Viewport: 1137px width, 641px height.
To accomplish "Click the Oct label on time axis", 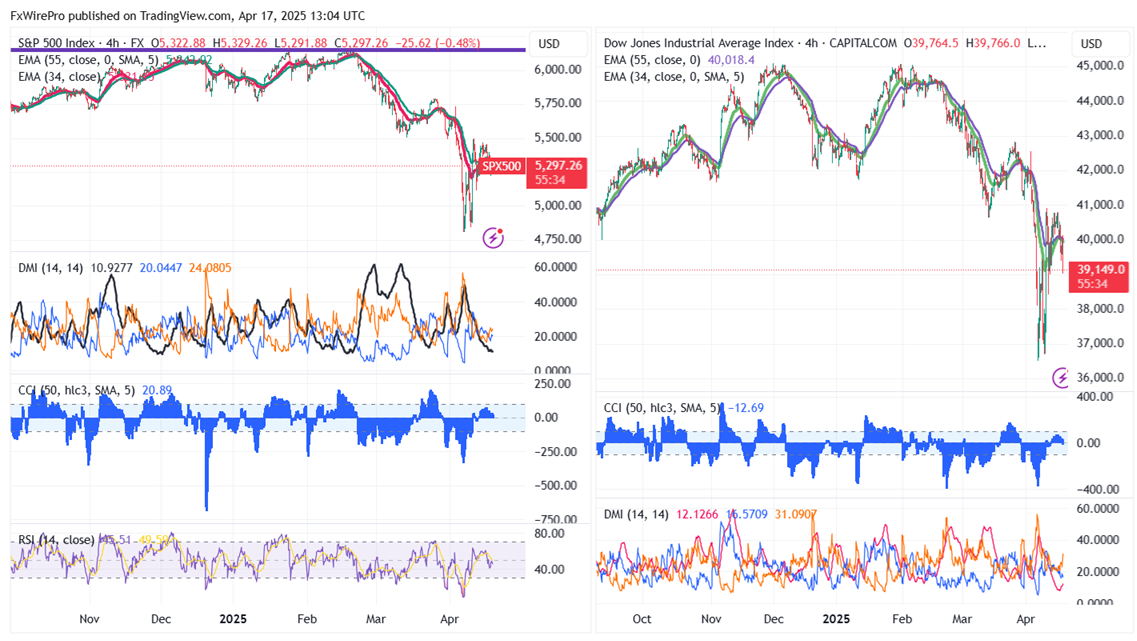I will tap(642, 619).
